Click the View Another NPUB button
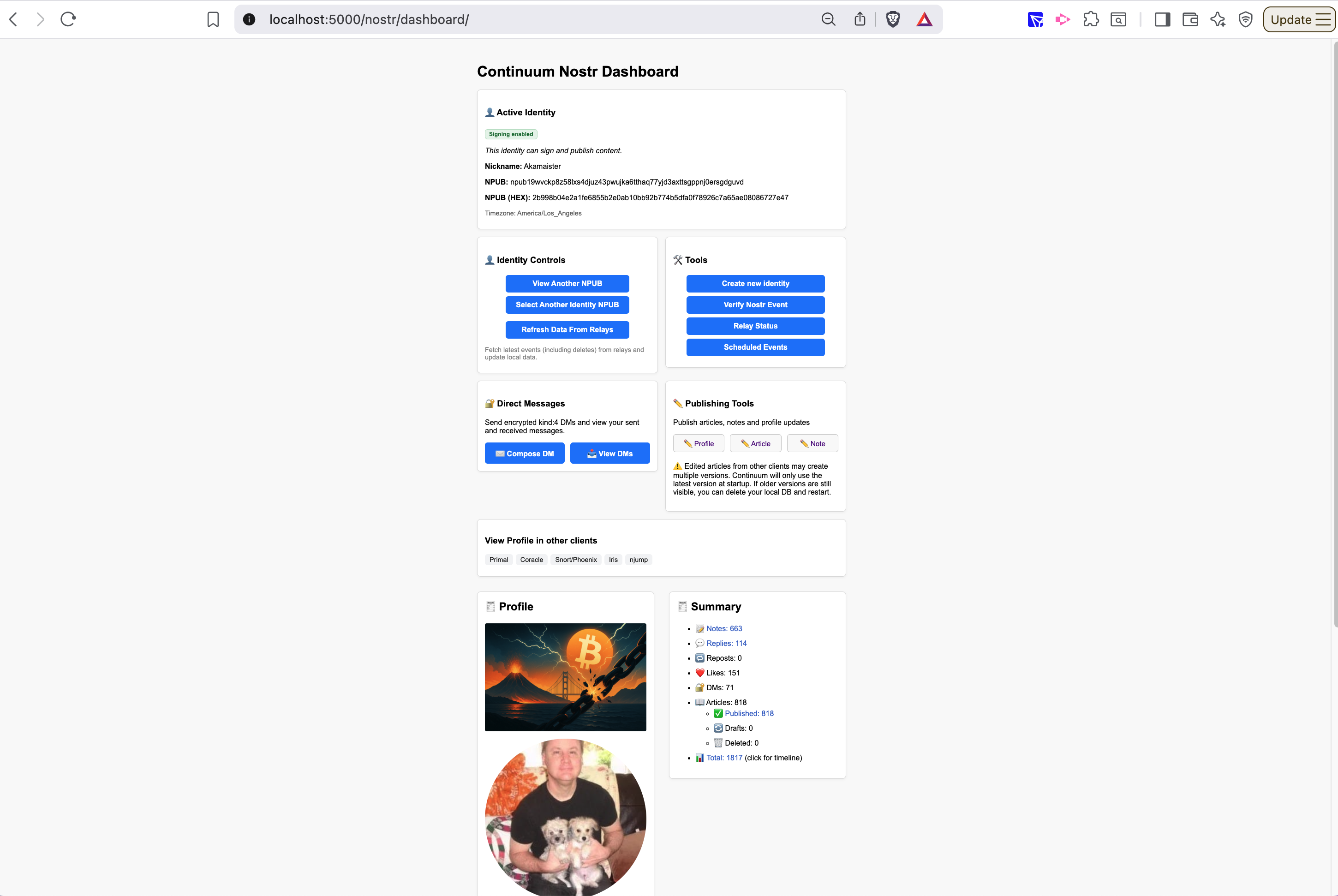Screen dimensions: 1338x896 pos(567,283)
